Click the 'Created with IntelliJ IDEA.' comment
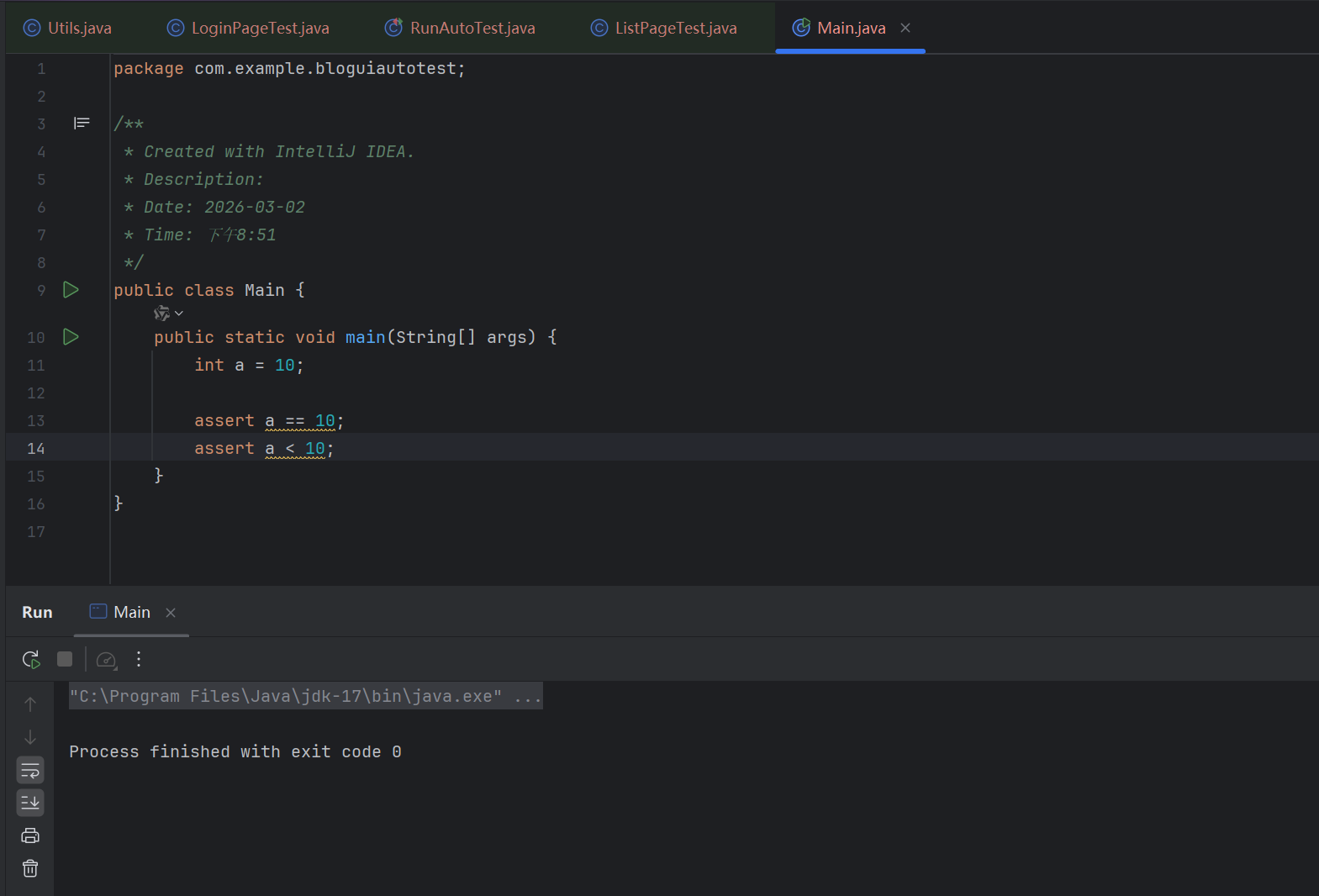 tap(270, 151)
